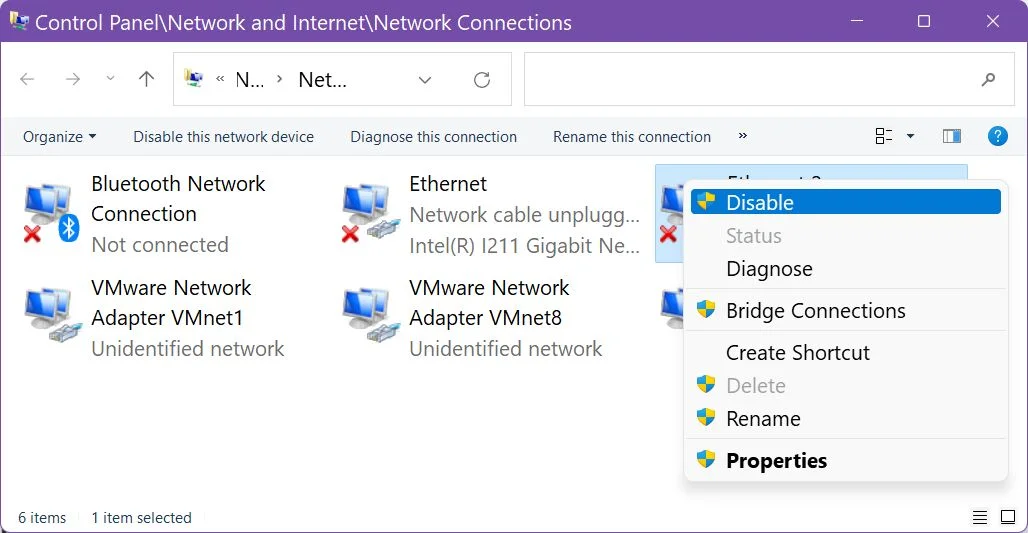1028x533 pixels.
Task: Choose Rename in the context menu
Action: pos(846,418)
